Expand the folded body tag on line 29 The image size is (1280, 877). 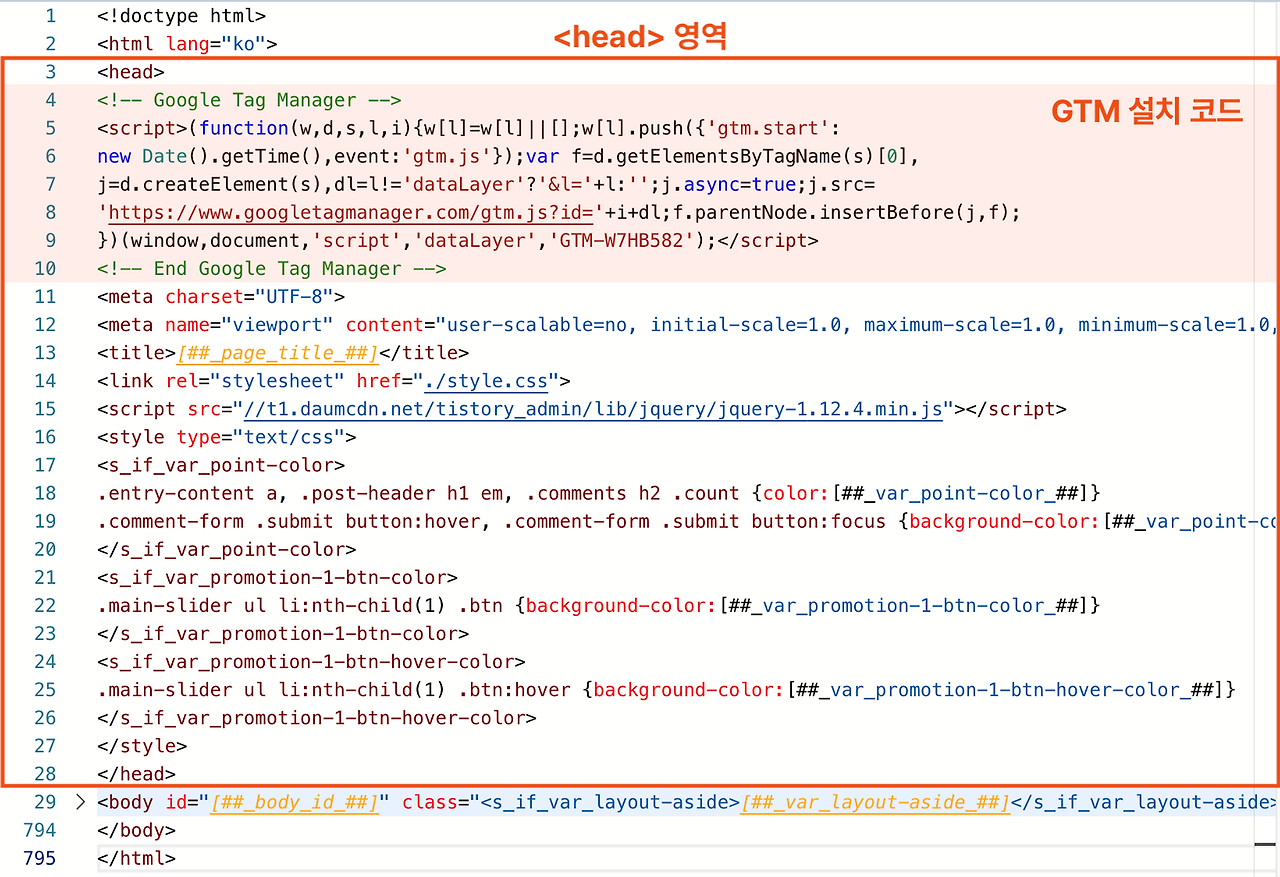81,802
